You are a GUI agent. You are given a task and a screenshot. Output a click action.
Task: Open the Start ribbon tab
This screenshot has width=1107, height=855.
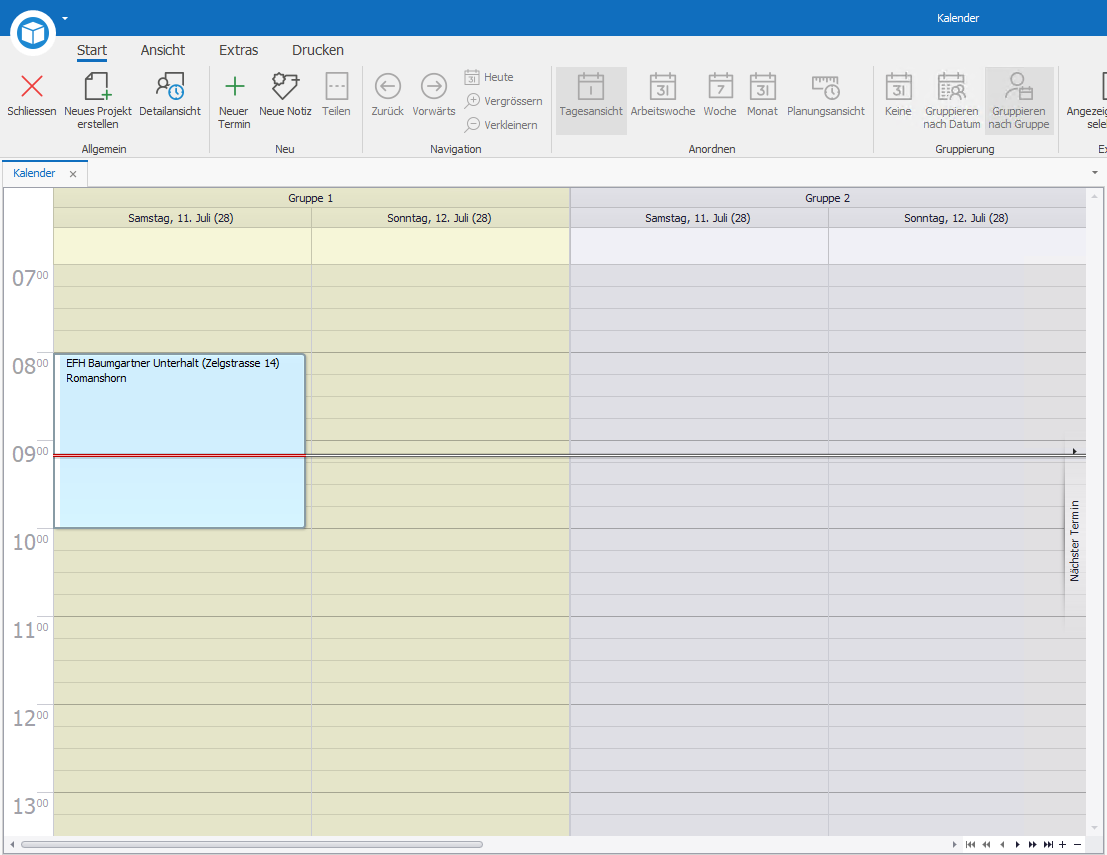click(92, 50)
